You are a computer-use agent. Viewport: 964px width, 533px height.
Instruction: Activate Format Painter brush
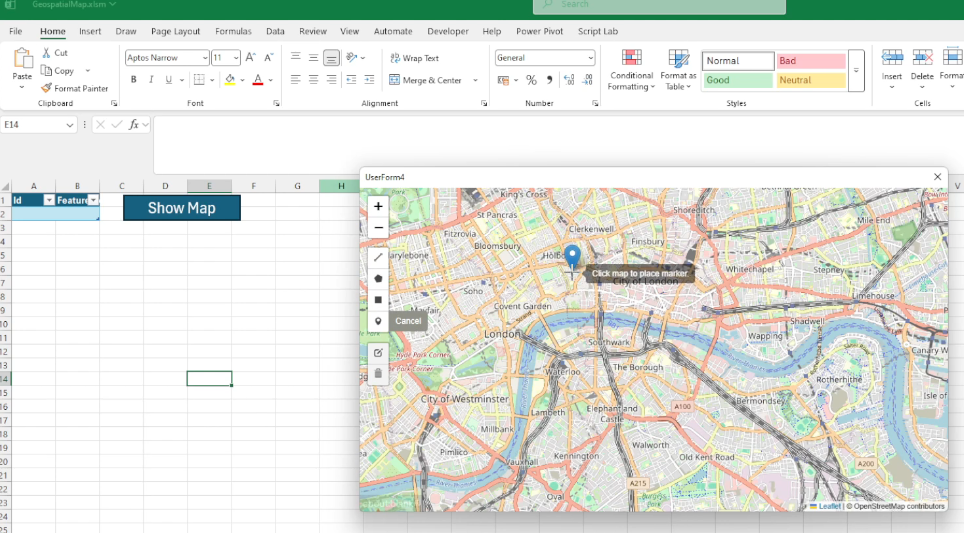point(47,89)
